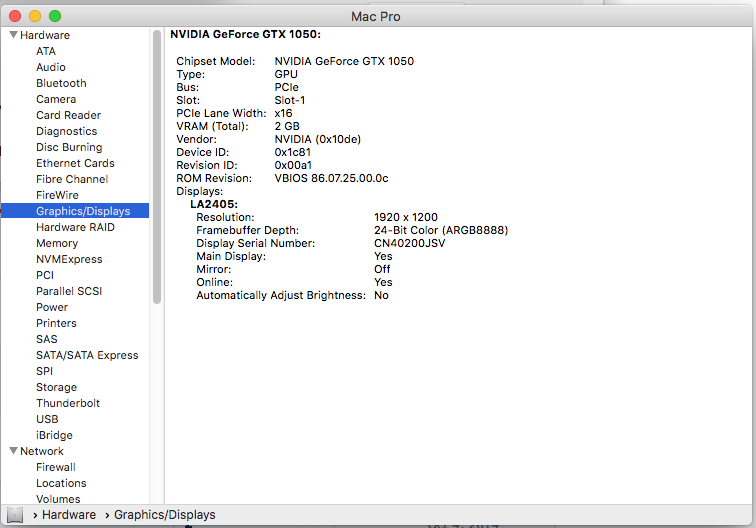Open the Printers entry
This screenshot has height=528, width=756.
point(56,323)
